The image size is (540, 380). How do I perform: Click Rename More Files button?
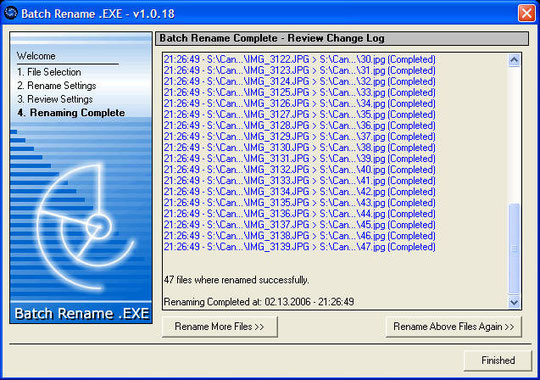click(x=219, y=326)
